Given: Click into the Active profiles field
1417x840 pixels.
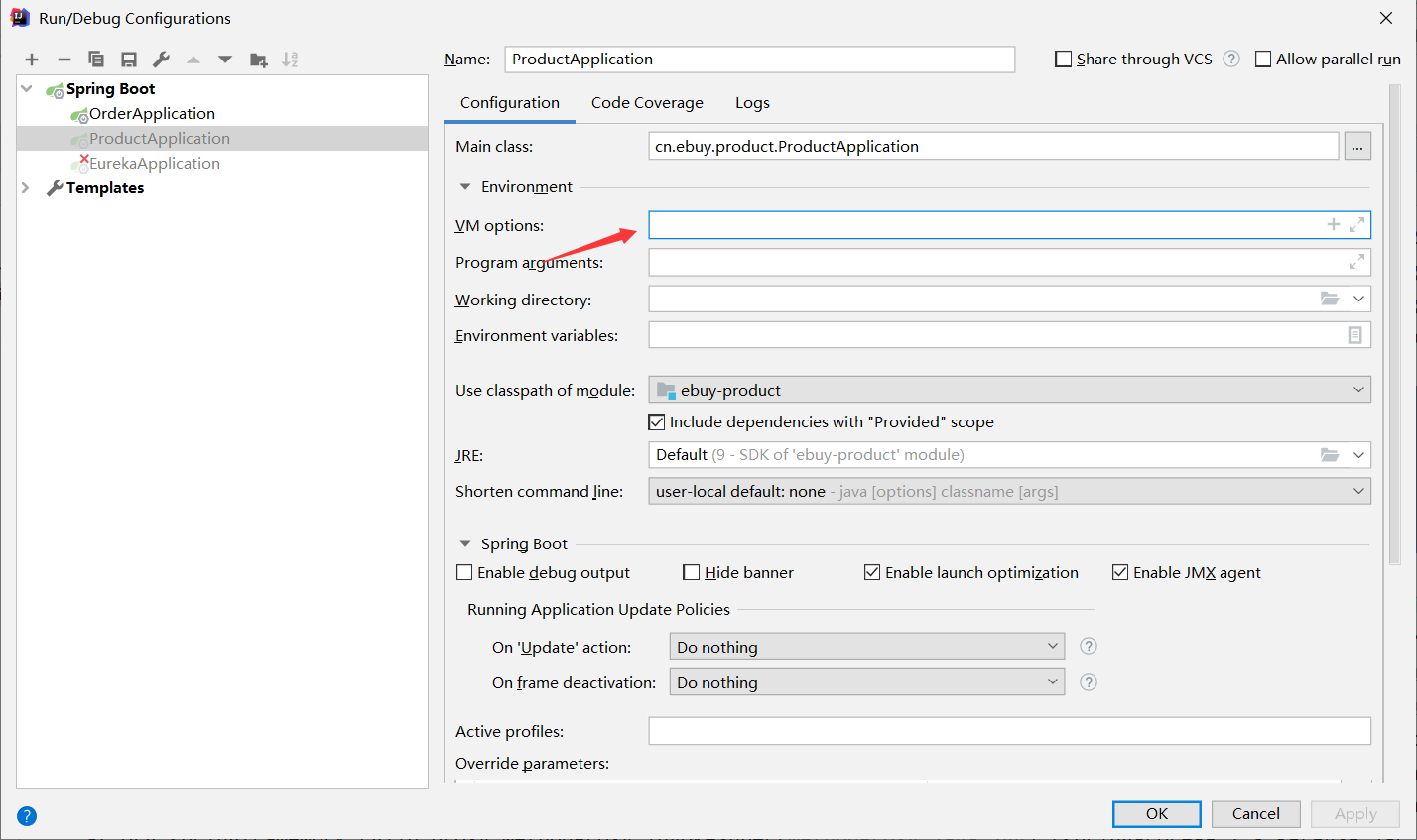Looking at the screenshot, I should (x=1009, y=731).
